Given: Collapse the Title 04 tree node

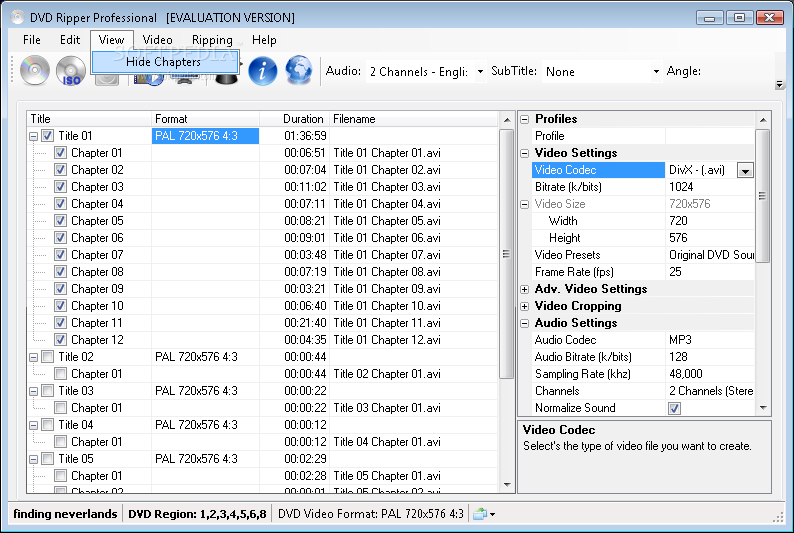Looking at the screenshot, I should (x=33, y=425).
